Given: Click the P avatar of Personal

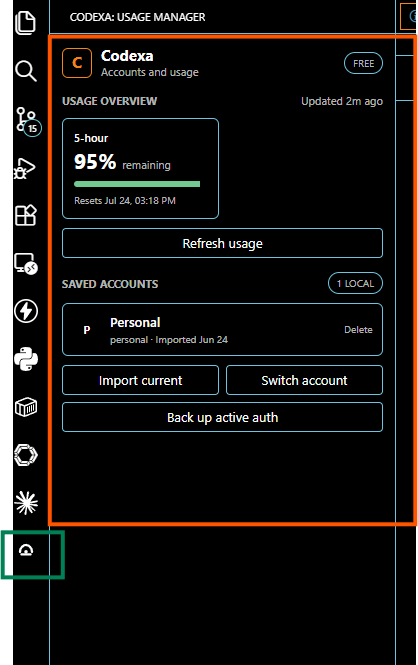Looking at the screenshot, I should (x=86, y=330).
